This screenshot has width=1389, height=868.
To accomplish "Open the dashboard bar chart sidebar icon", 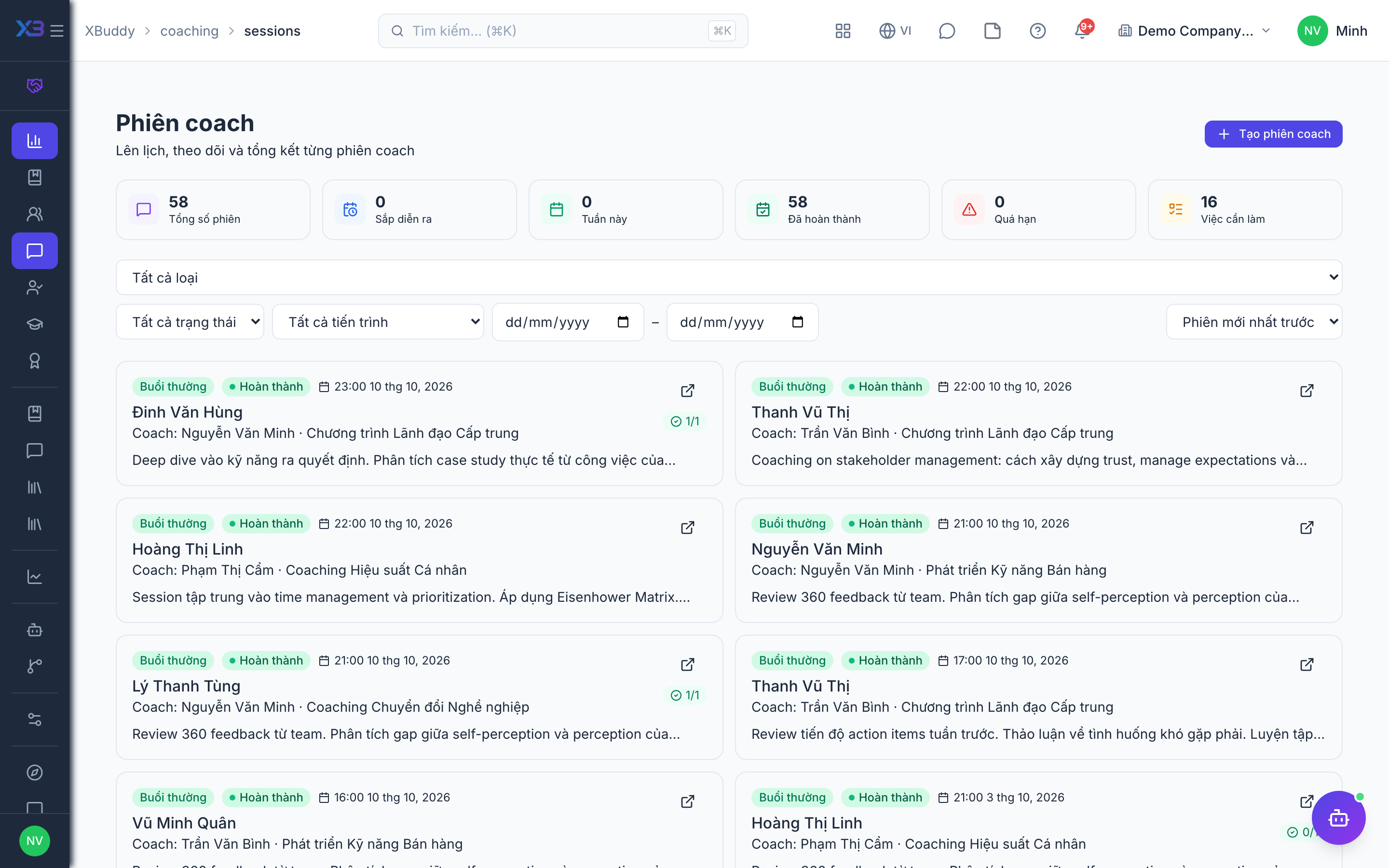I will (34, 141).
